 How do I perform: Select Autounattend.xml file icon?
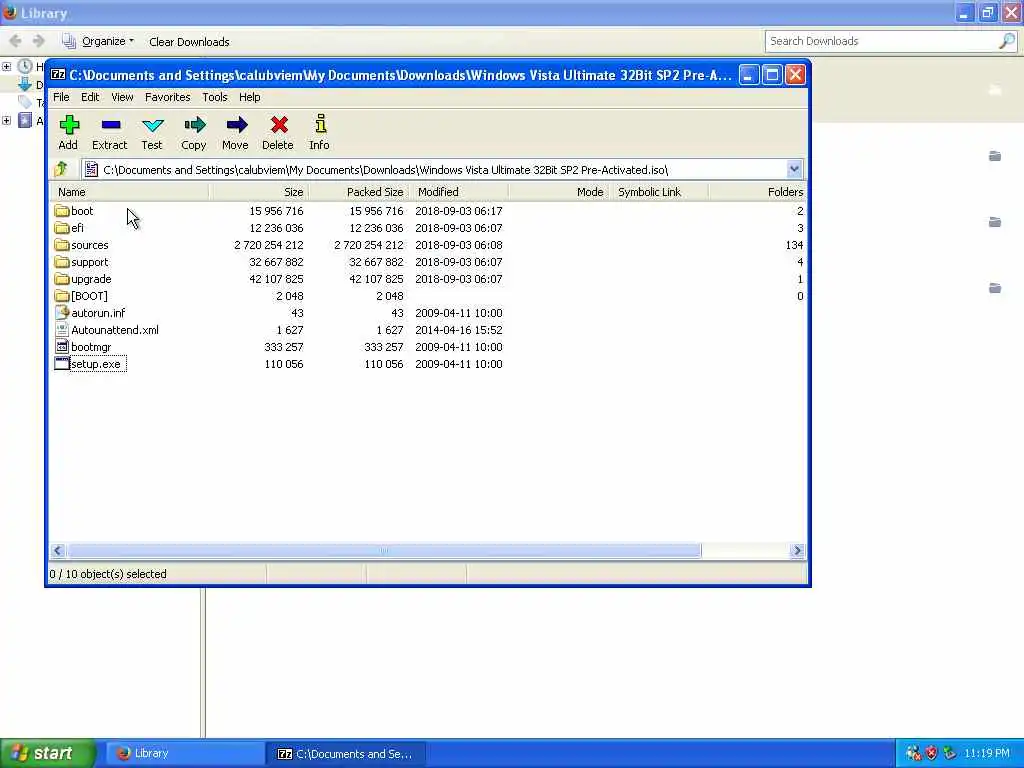tap(62, 330)
